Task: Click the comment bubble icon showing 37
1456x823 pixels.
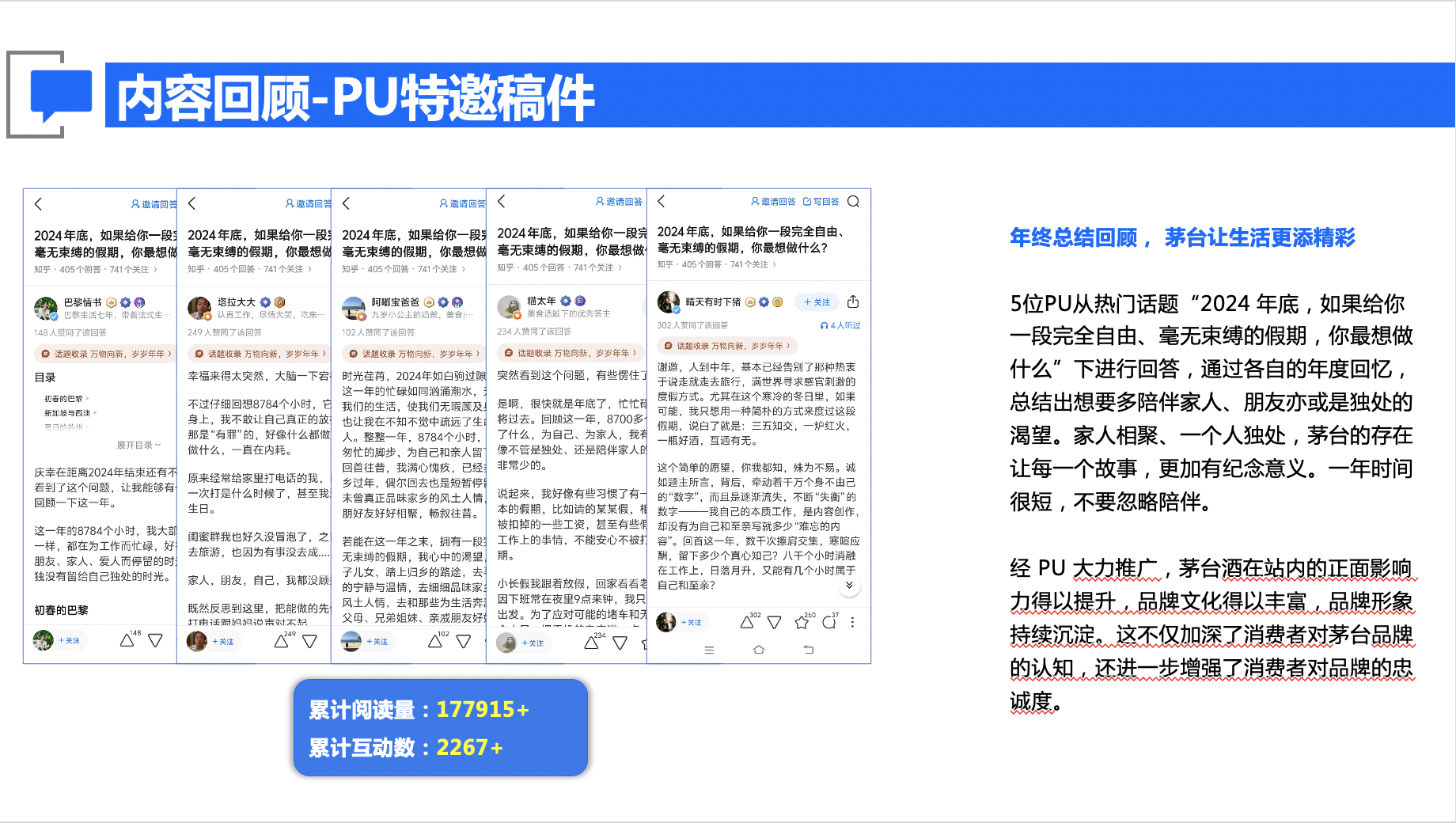Action: (x=828, y=623)
